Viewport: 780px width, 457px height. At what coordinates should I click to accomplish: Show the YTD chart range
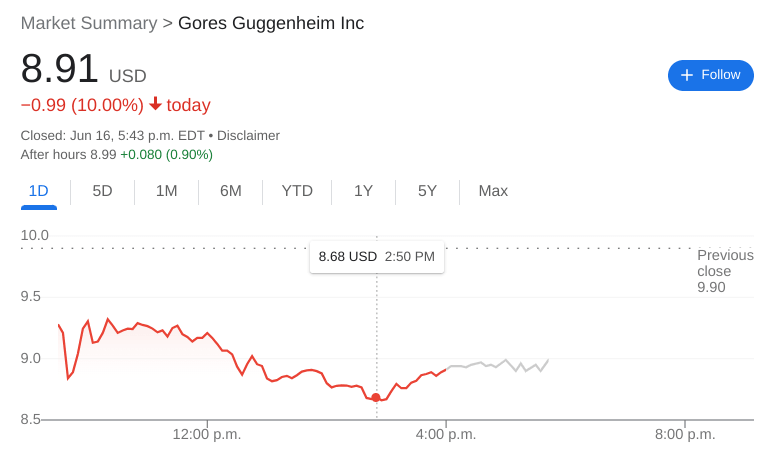297,191
